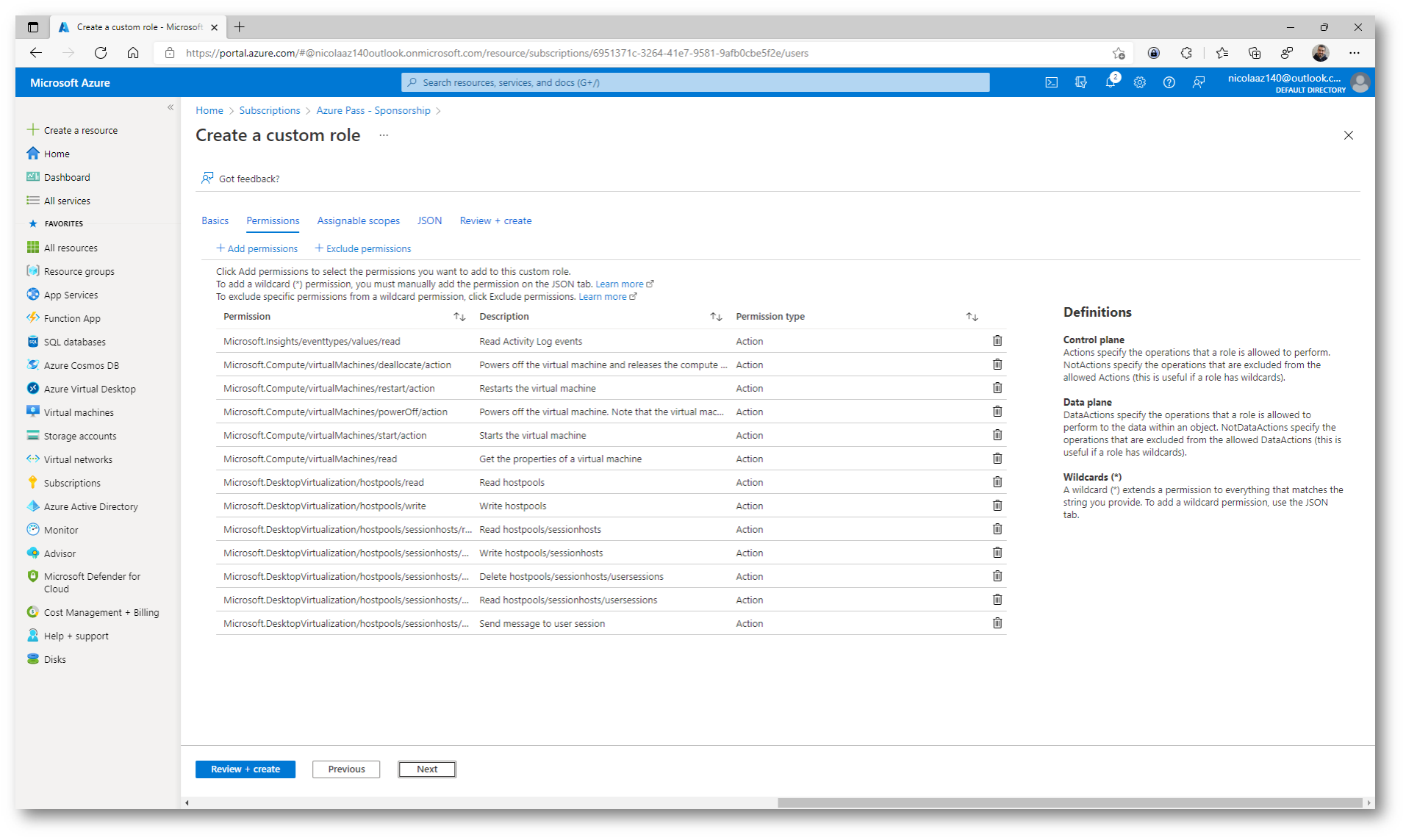Open the Directories + subscriptions filter icon
This screenshot has width=1406, height=840.
tap(1081, 82)
